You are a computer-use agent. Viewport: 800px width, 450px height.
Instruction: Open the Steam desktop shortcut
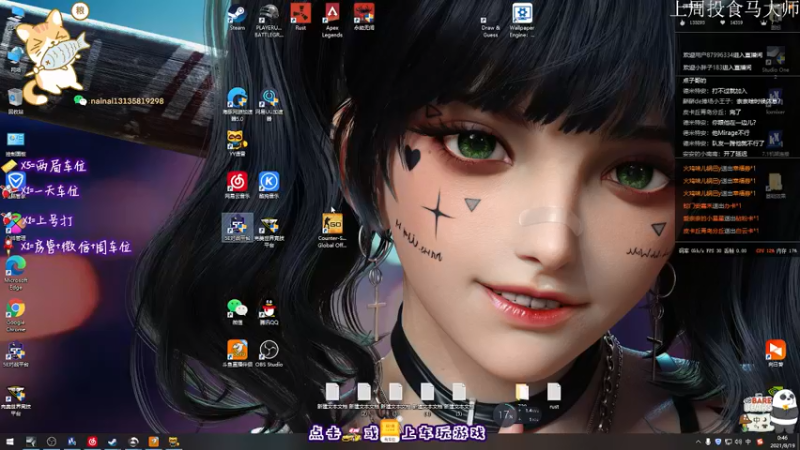pyautogui.click(x=237, y=17)
